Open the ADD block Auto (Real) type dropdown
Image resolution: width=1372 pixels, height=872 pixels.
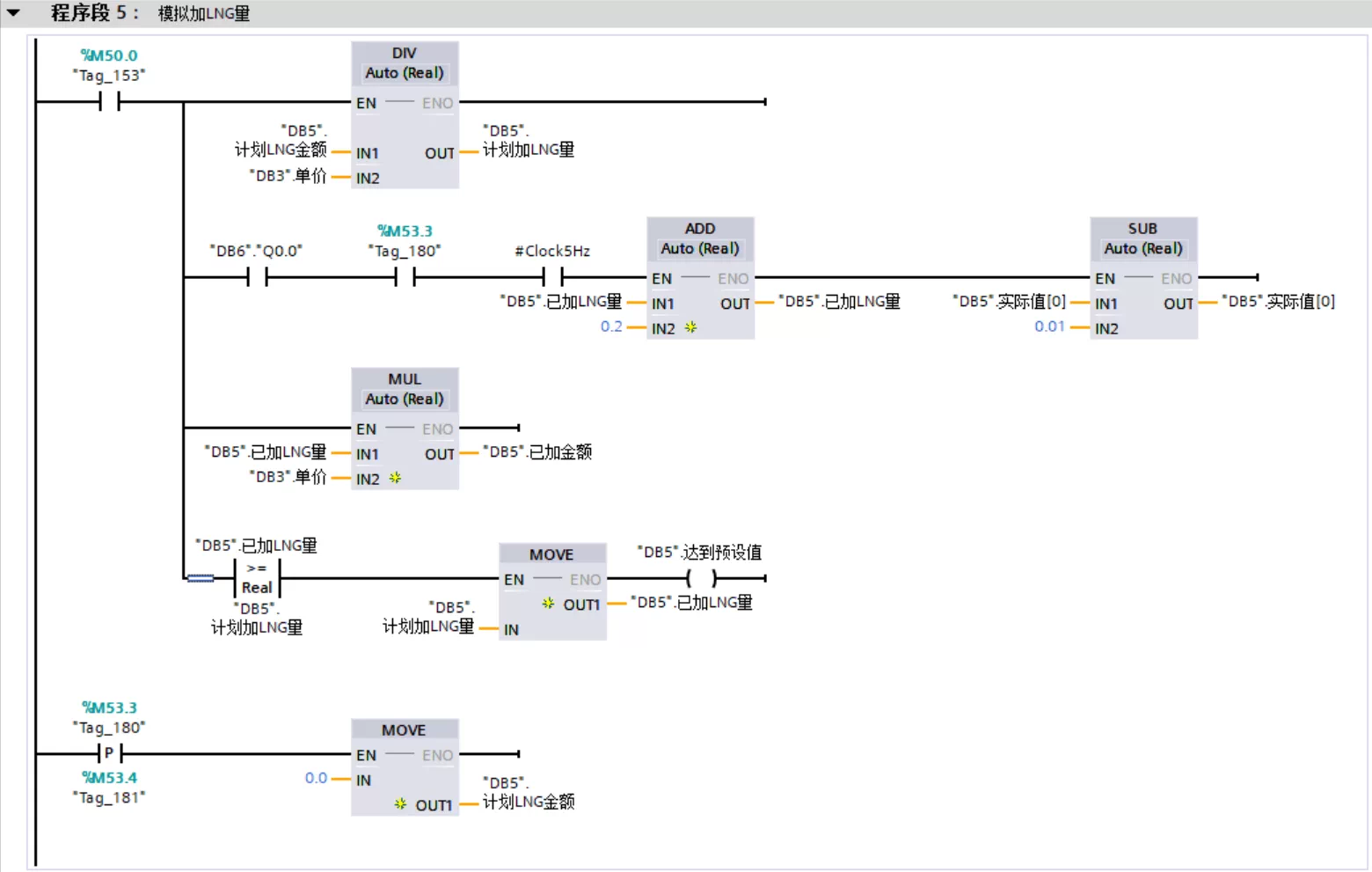[x=700, y=248]
